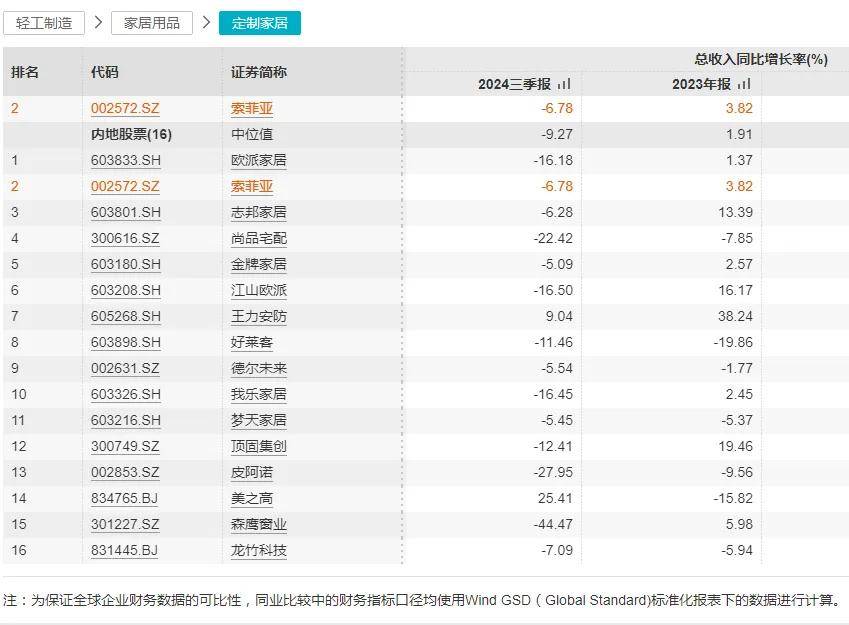Image resolution: width=849 pixels, height=625 pixels.
Task: Click 欧派家居 2024 Q3 value -16.18
Action: (553, 160)
